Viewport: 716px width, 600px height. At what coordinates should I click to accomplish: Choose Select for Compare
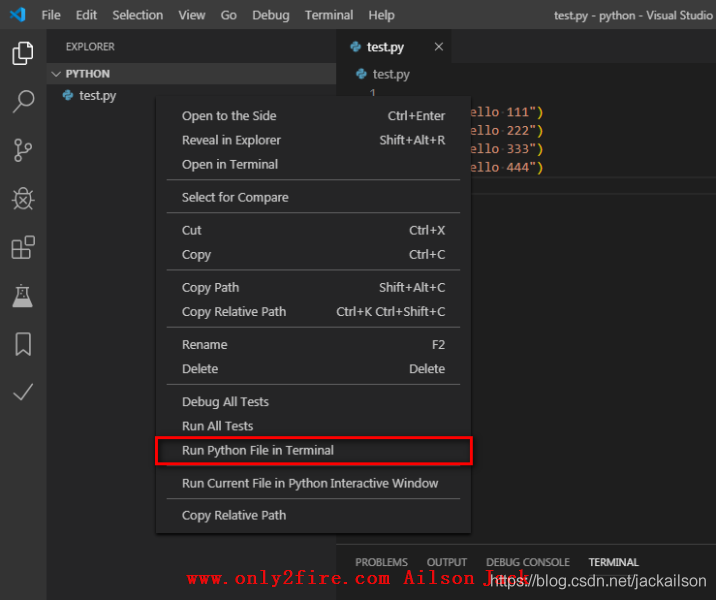click(x=313, y=197)
